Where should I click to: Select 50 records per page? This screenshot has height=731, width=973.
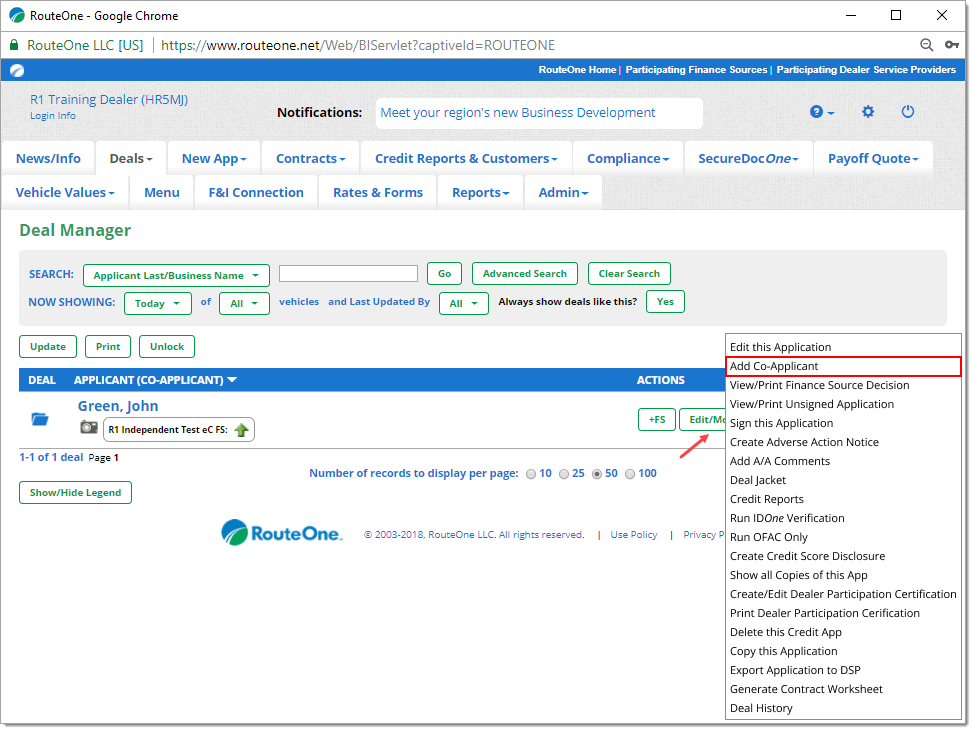596,474
